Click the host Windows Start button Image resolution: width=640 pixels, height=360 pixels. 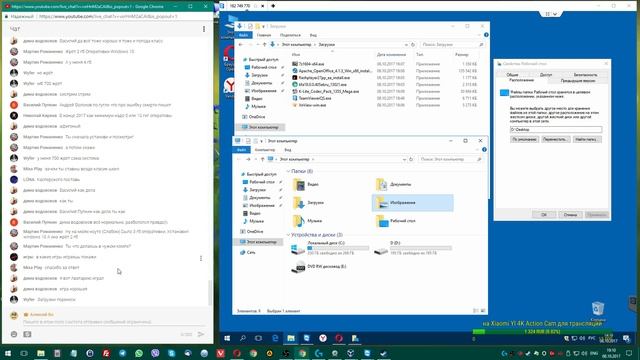point(7,353)
